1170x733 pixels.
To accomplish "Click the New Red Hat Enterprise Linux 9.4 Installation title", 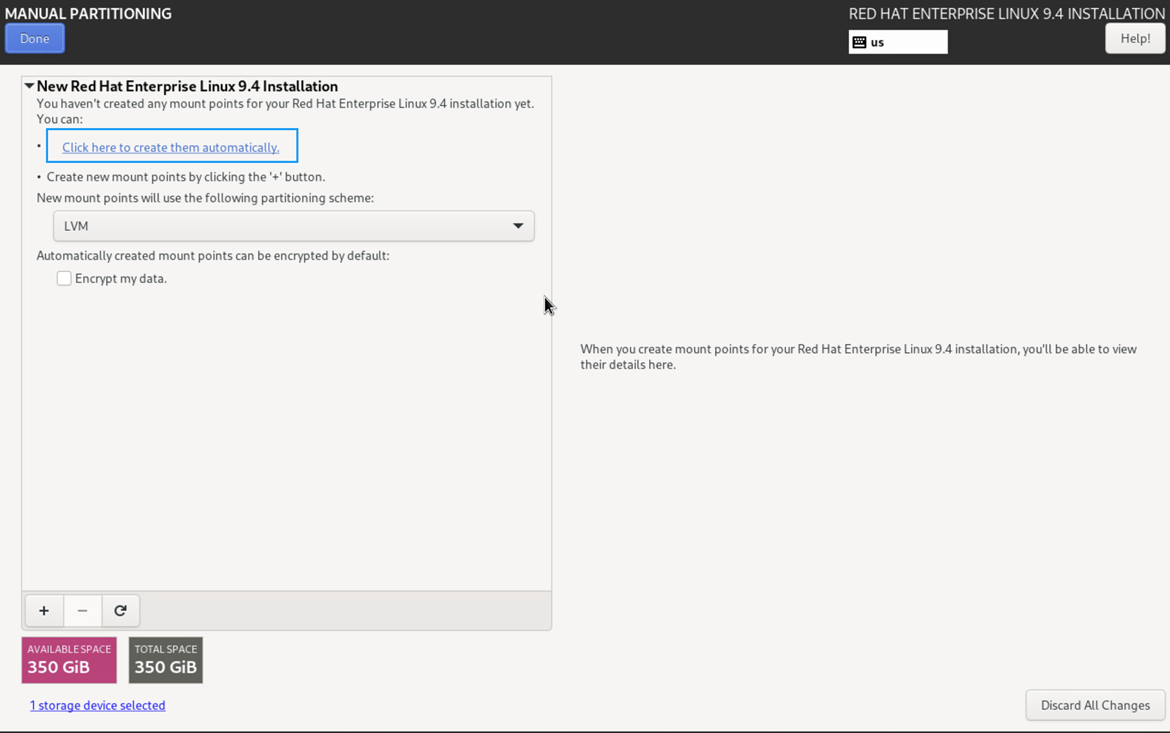I will [187, 87].
